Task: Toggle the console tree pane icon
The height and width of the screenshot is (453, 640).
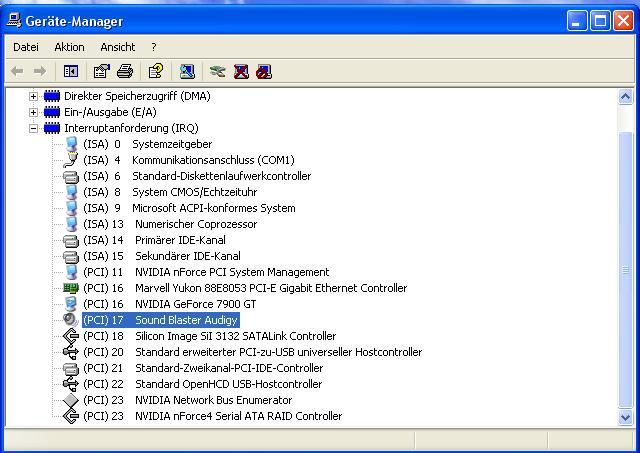Action: (x=71, y=71)
